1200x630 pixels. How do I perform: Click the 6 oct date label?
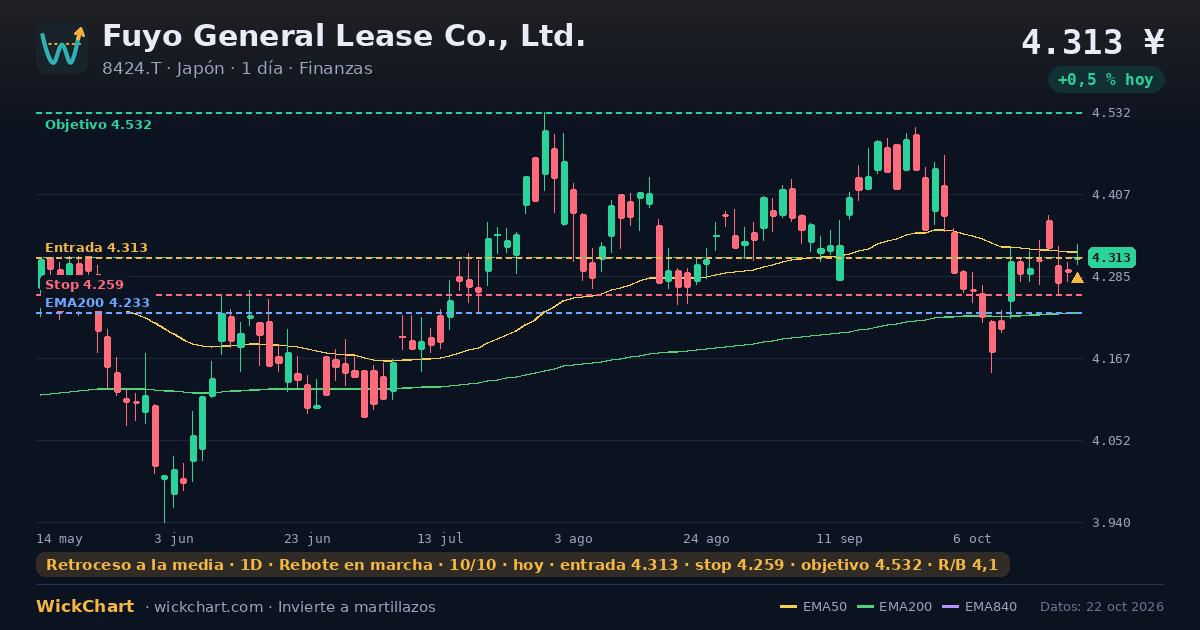click(972, 538)
